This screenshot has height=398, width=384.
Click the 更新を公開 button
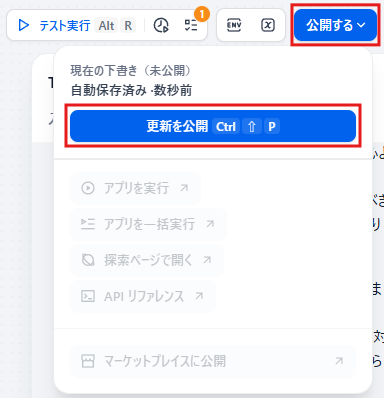pyautogui.click(x=213, y=126)
